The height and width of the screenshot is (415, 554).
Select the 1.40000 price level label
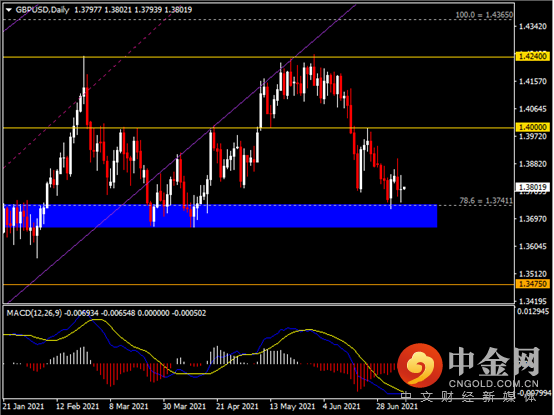[x=532, y=127]
